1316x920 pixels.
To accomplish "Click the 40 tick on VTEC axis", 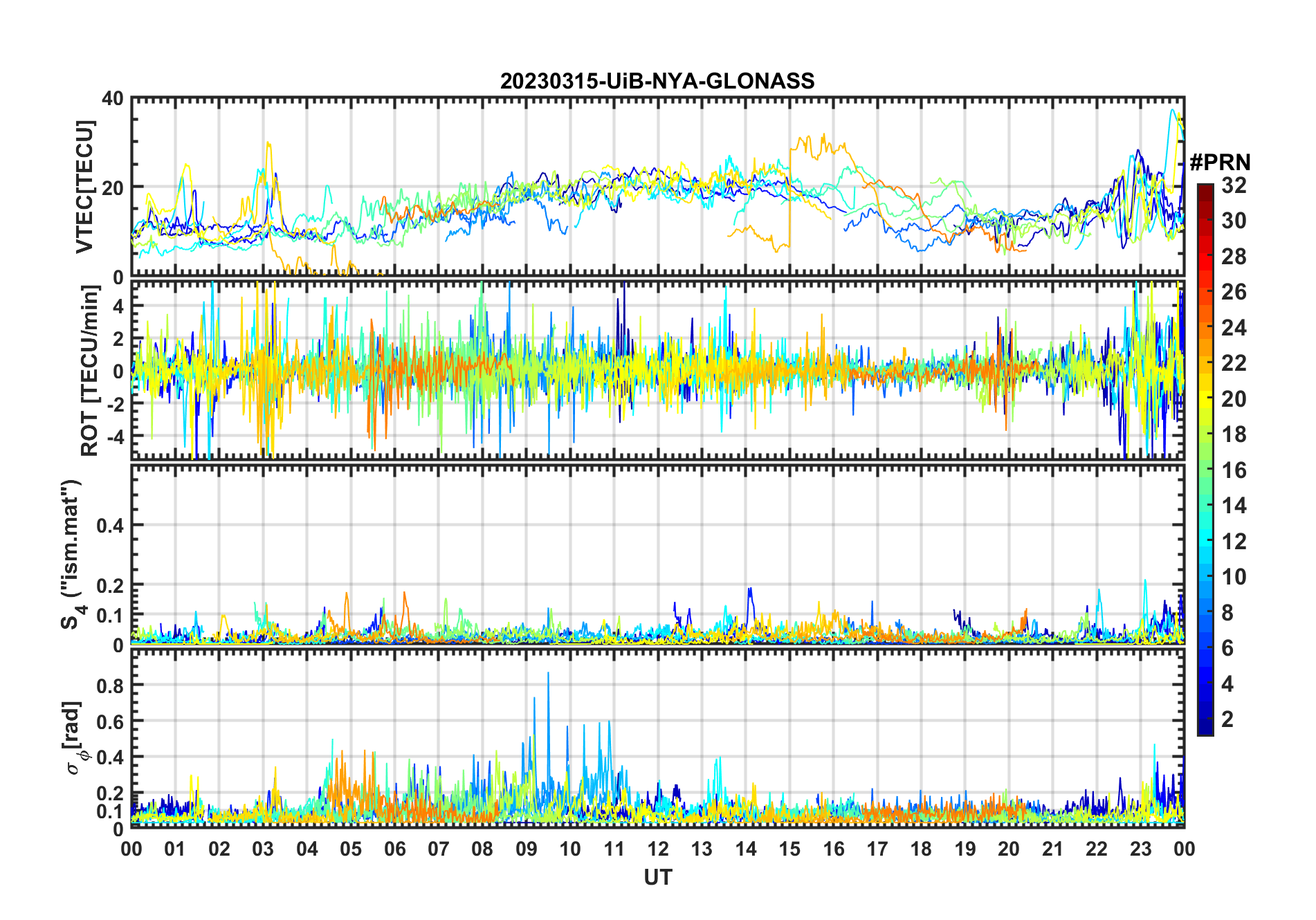I will 113,99.
